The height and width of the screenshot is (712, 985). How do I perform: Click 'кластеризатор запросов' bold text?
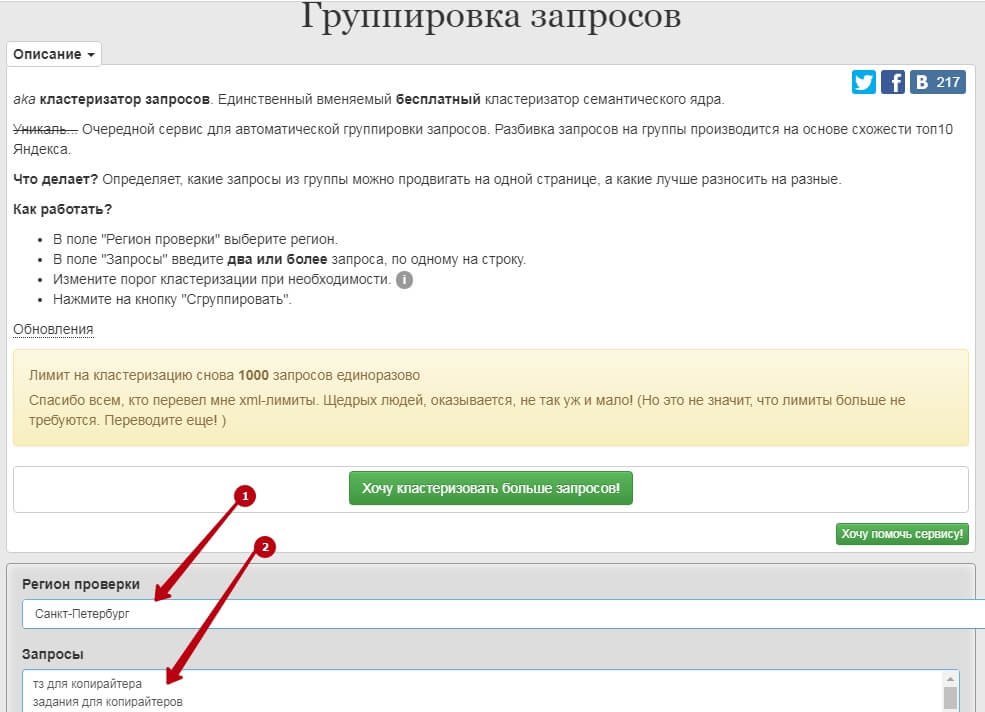[x=124, y=99]
